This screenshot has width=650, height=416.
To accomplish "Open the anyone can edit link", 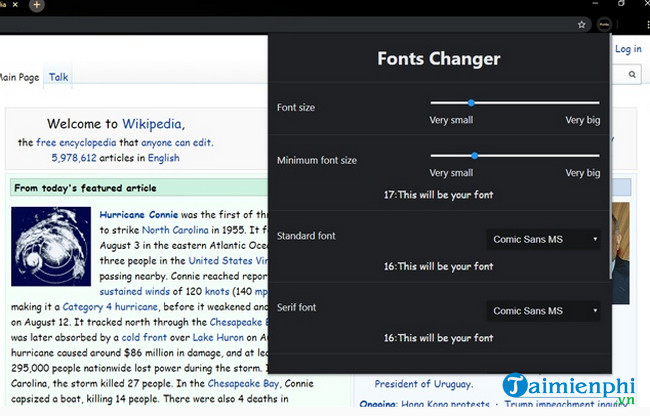I will point(176,143).
